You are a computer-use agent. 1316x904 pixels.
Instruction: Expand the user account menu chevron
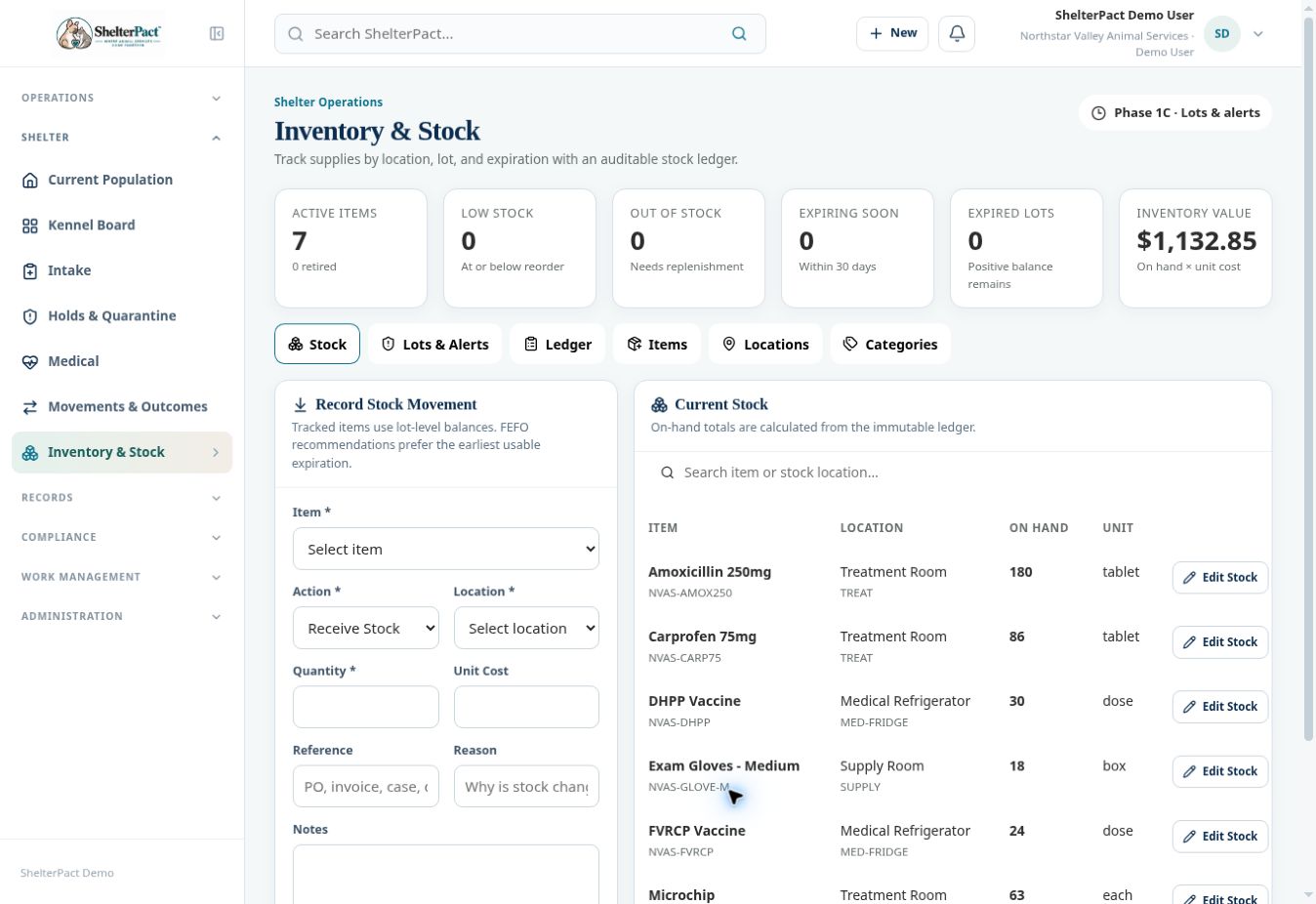[1258, 33]
